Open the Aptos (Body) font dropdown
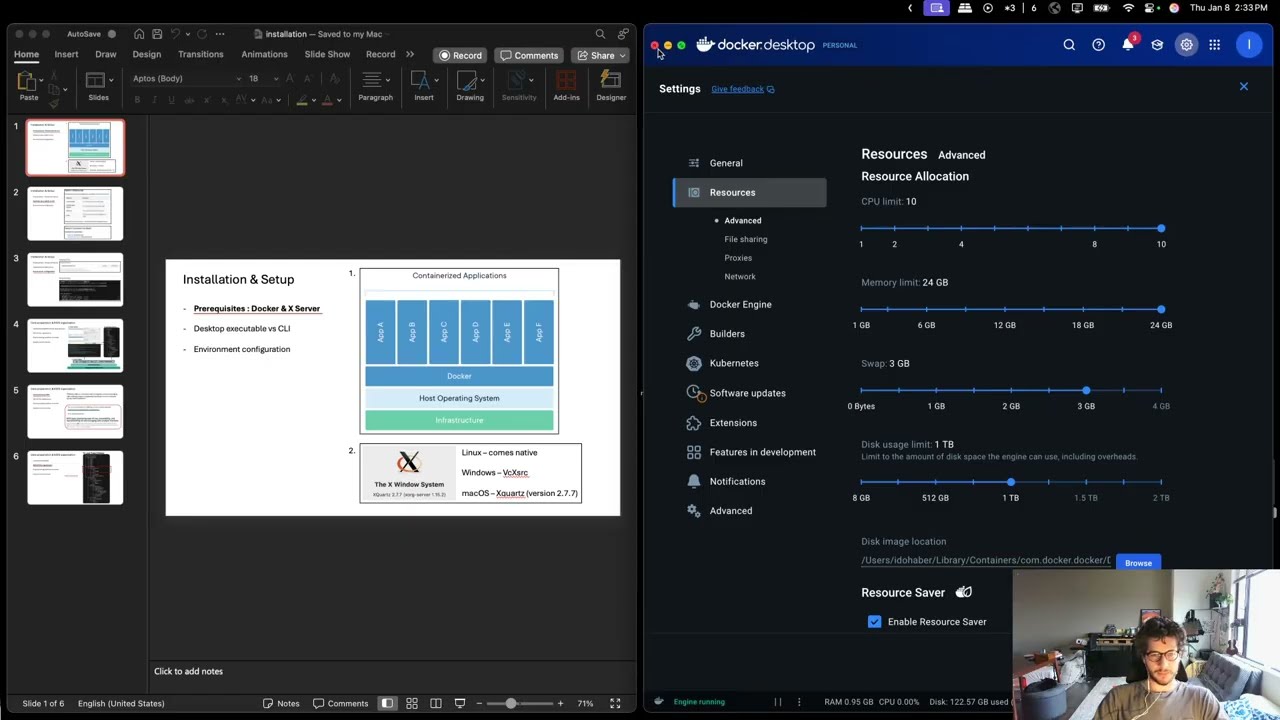Image resolution: width=1280 pixels, height=720 pixels. pyautogui.click(x=186, y=78)
